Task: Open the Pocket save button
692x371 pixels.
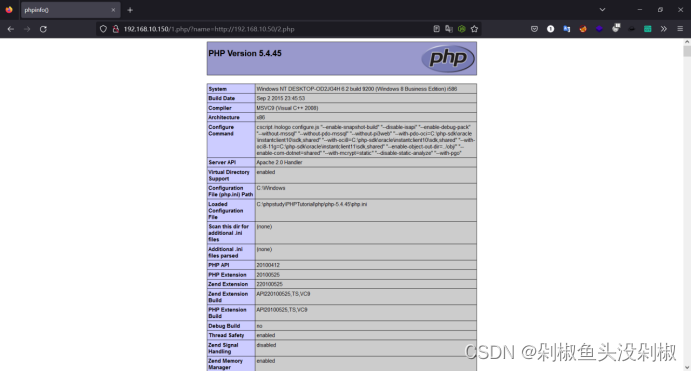Action: pyautogui.click(x=534, y=29)
